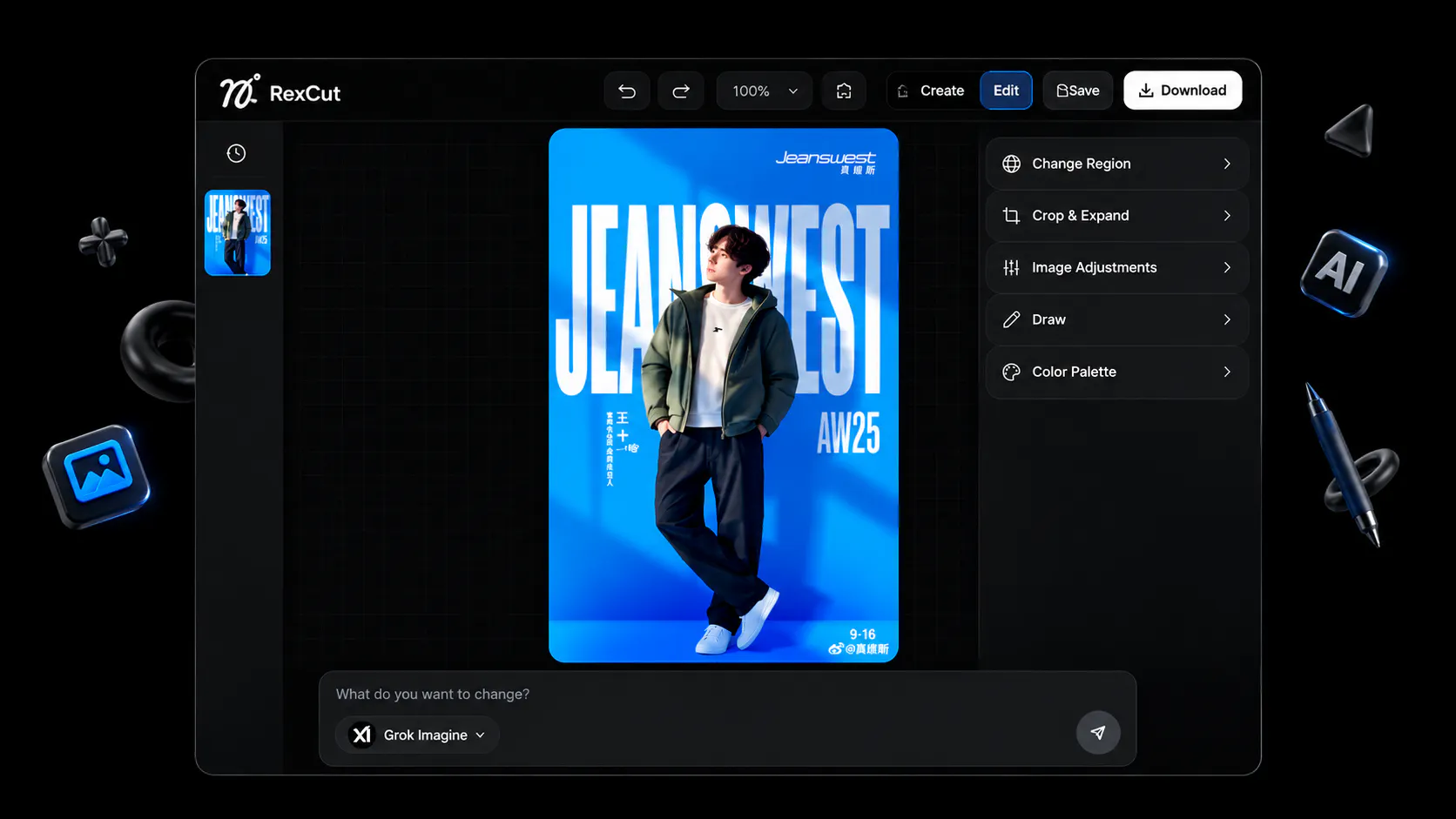Select the Jeanswest poster thumbnail in sidebar
The image size is (1456, 819).
tap(238, 233)
